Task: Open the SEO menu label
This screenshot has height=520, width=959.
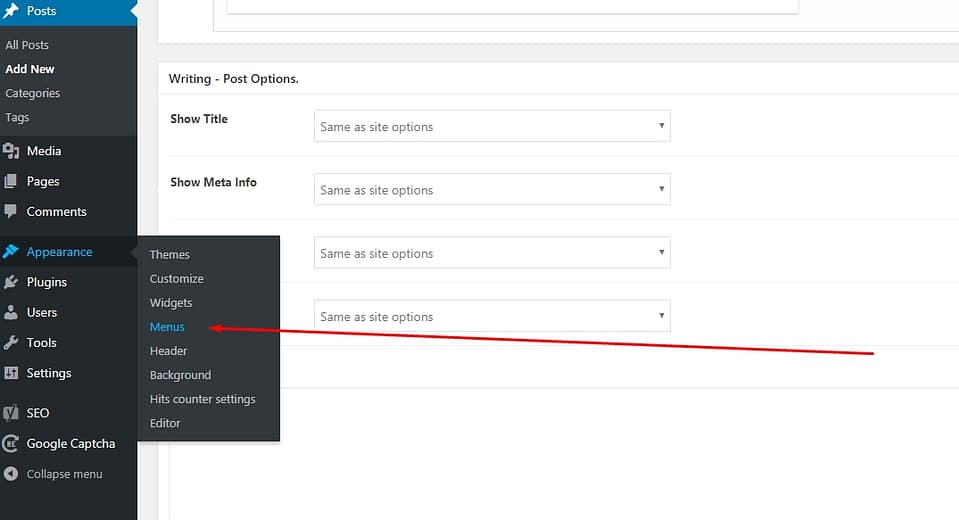Action: pos(38,413)
